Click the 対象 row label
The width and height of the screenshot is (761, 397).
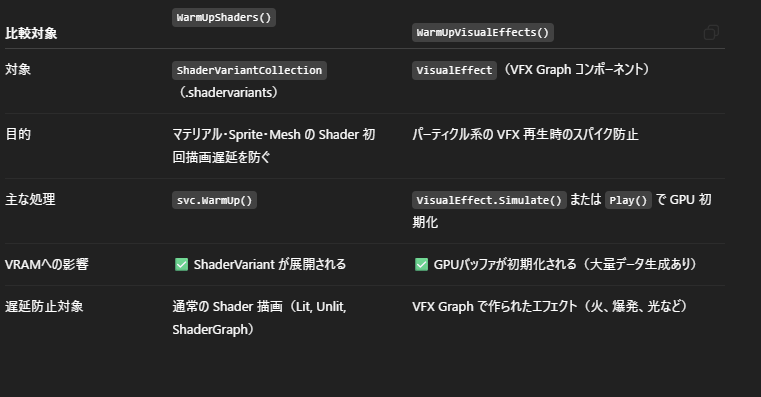coord(18,69)
